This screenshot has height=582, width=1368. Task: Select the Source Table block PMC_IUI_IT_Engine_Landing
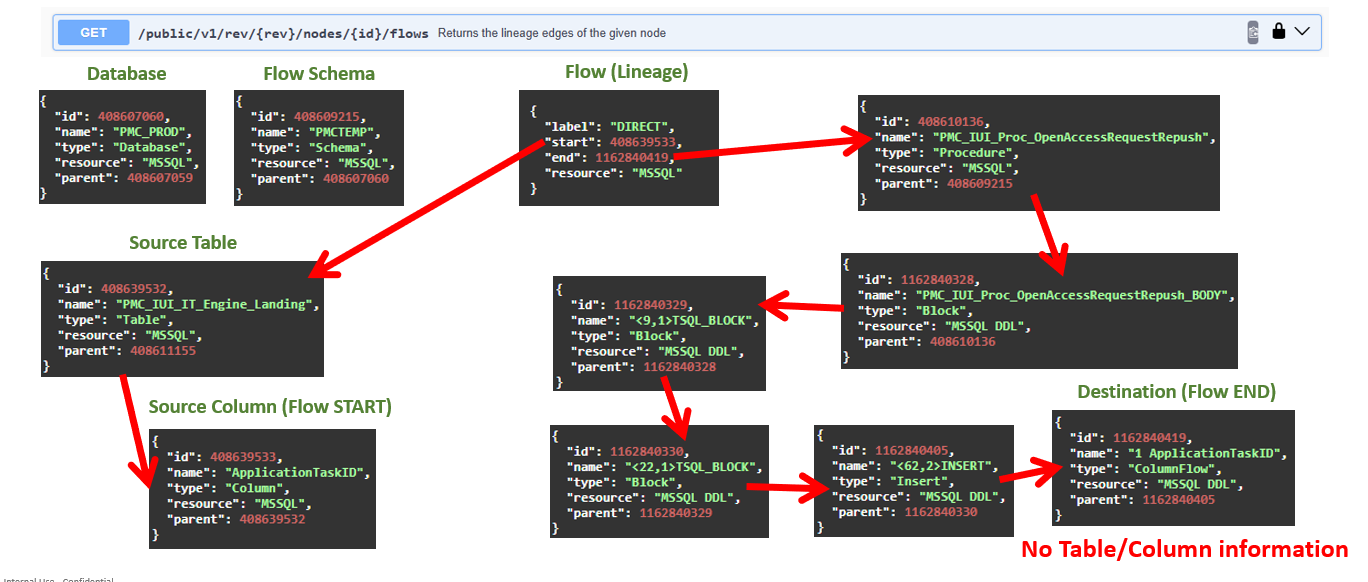pyautogui.click(x=181, y=319)
